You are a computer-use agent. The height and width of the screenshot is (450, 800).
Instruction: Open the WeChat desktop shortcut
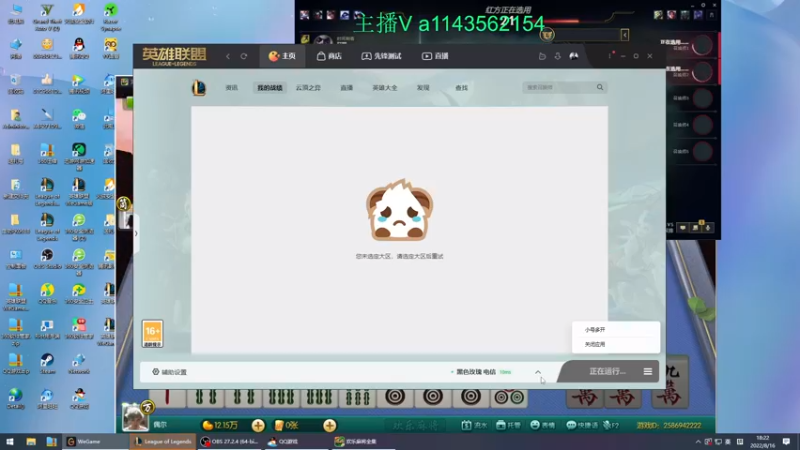(x=79, y=119)
